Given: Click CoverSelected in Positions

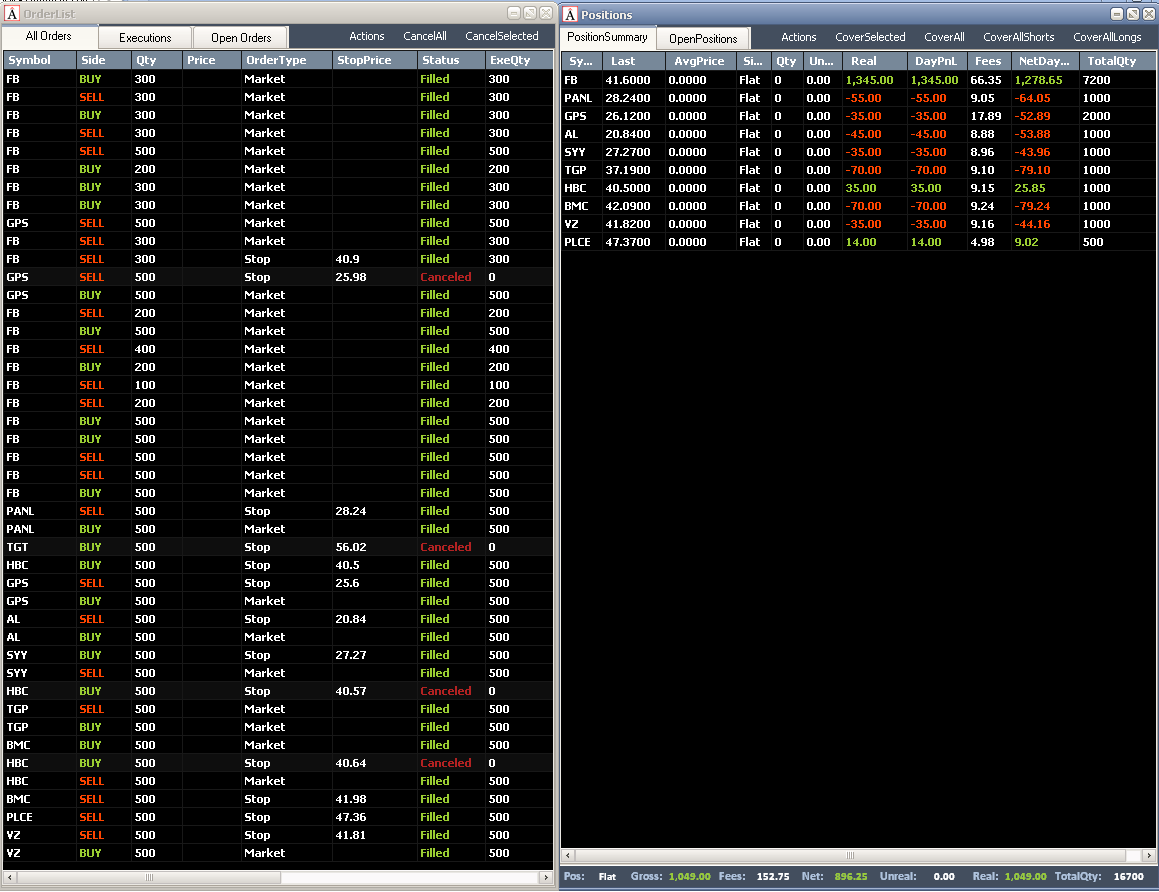Looking at the screenshot, I should [x=870, y=37].
